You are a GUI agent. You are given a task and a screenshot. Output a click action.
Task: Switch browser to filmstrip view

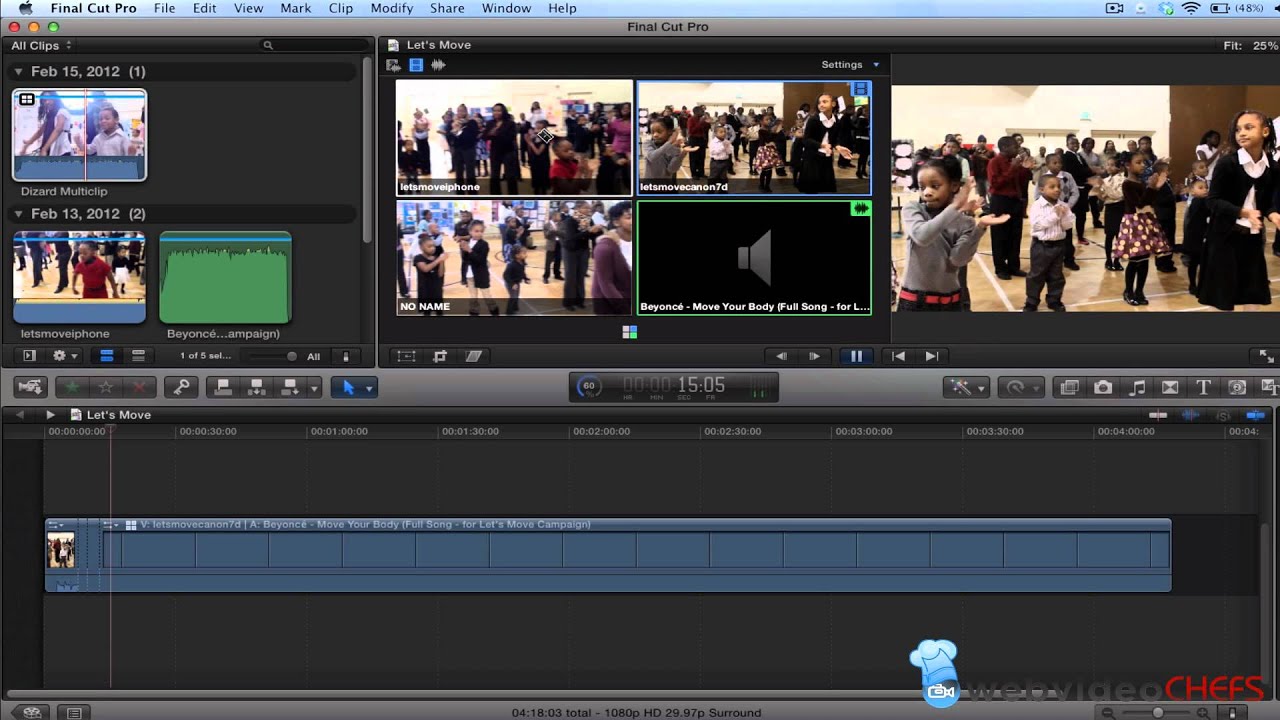click(x=106, y=356)
